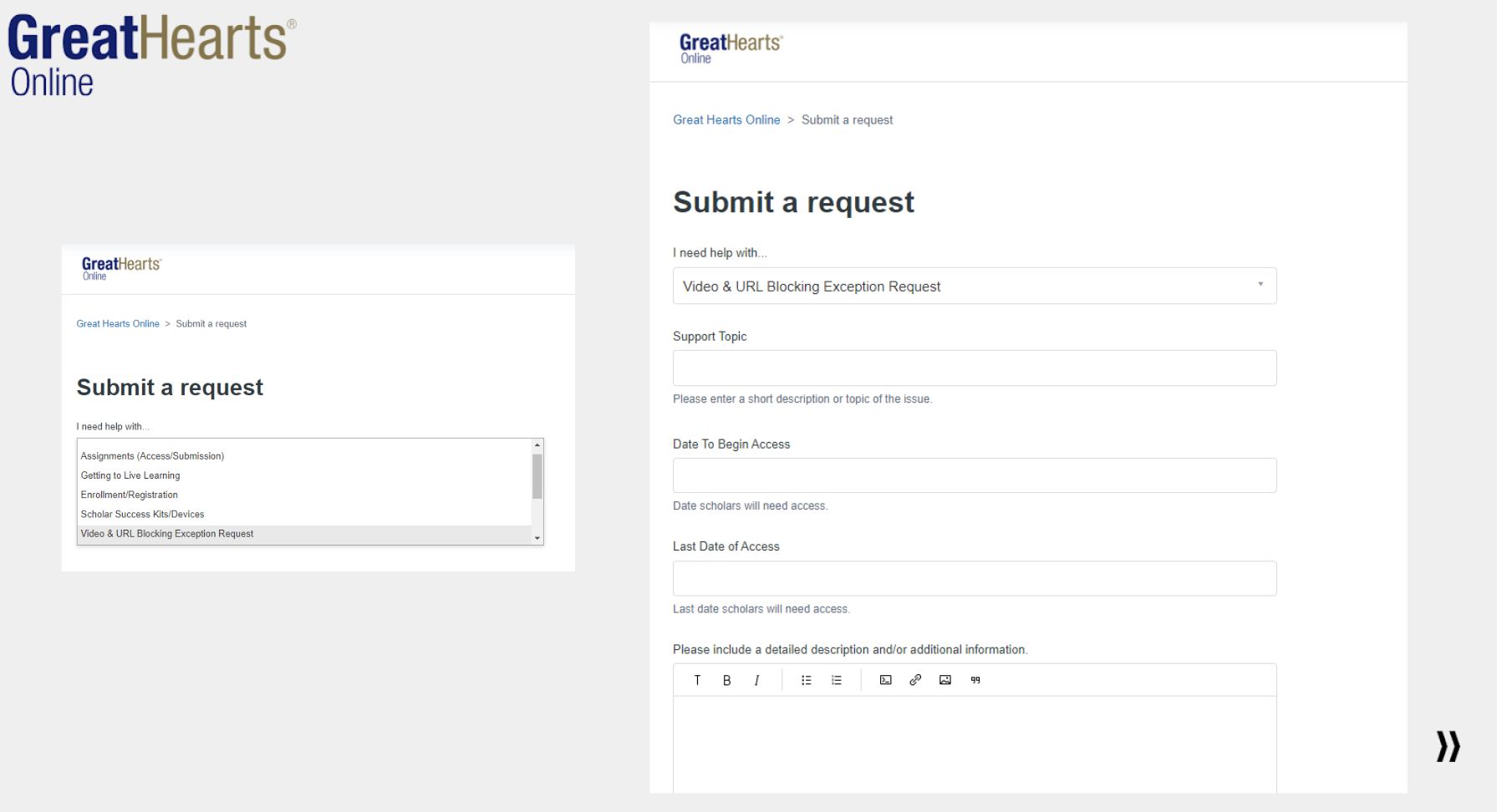
Task: Add a block quote
Action: [x=975, y=680]
